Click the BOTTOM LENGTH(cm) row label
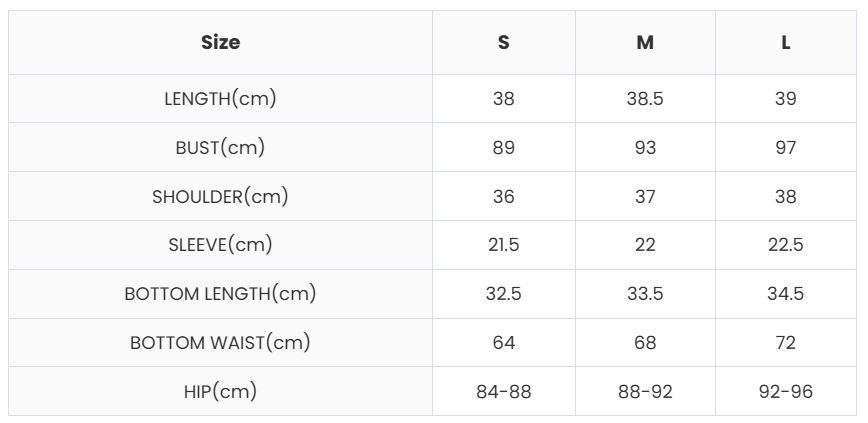The width and height of the screenshot is (868, 423). (220, 294)
